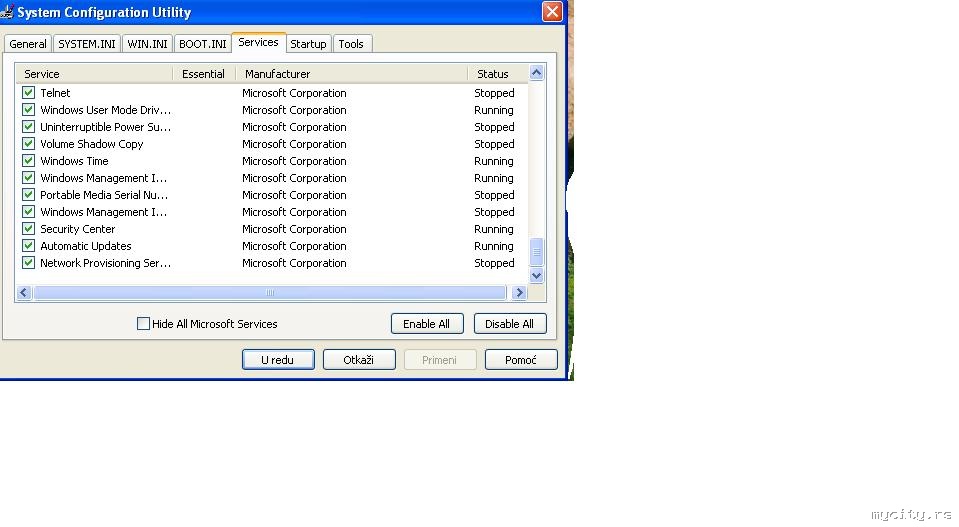
Task: Uncheck Network Provisioning Service checkbox
Action: [x=28, y=263]
